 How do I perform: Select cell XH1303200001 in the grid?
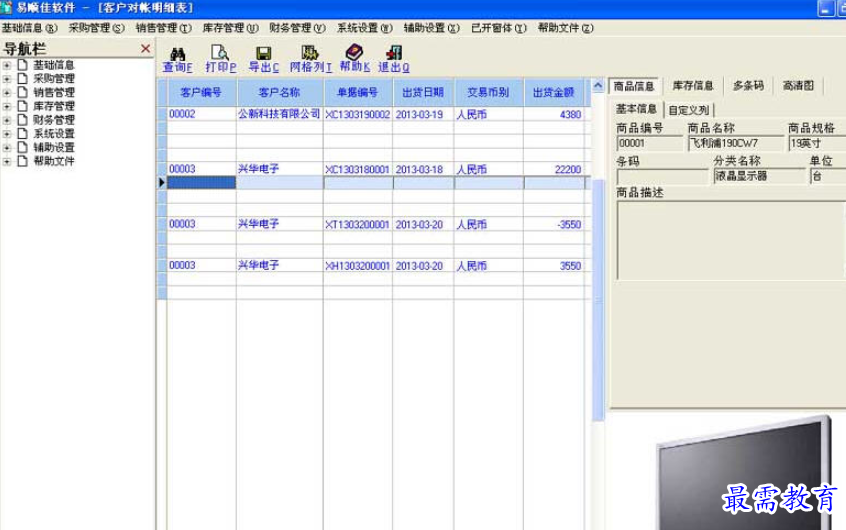[x=358, y=266]
